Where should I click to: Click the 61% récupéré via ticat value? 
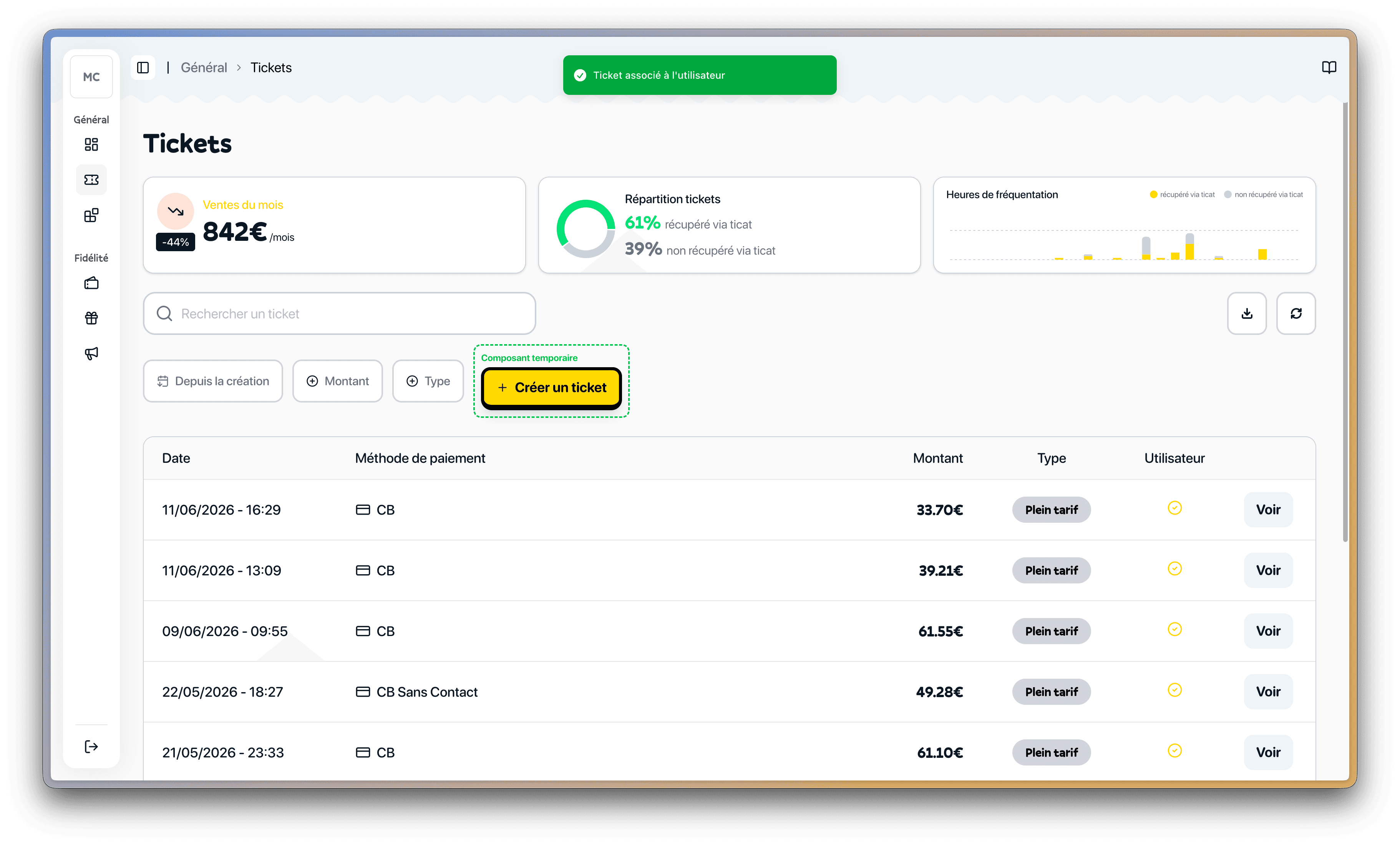tap(642, 223)
